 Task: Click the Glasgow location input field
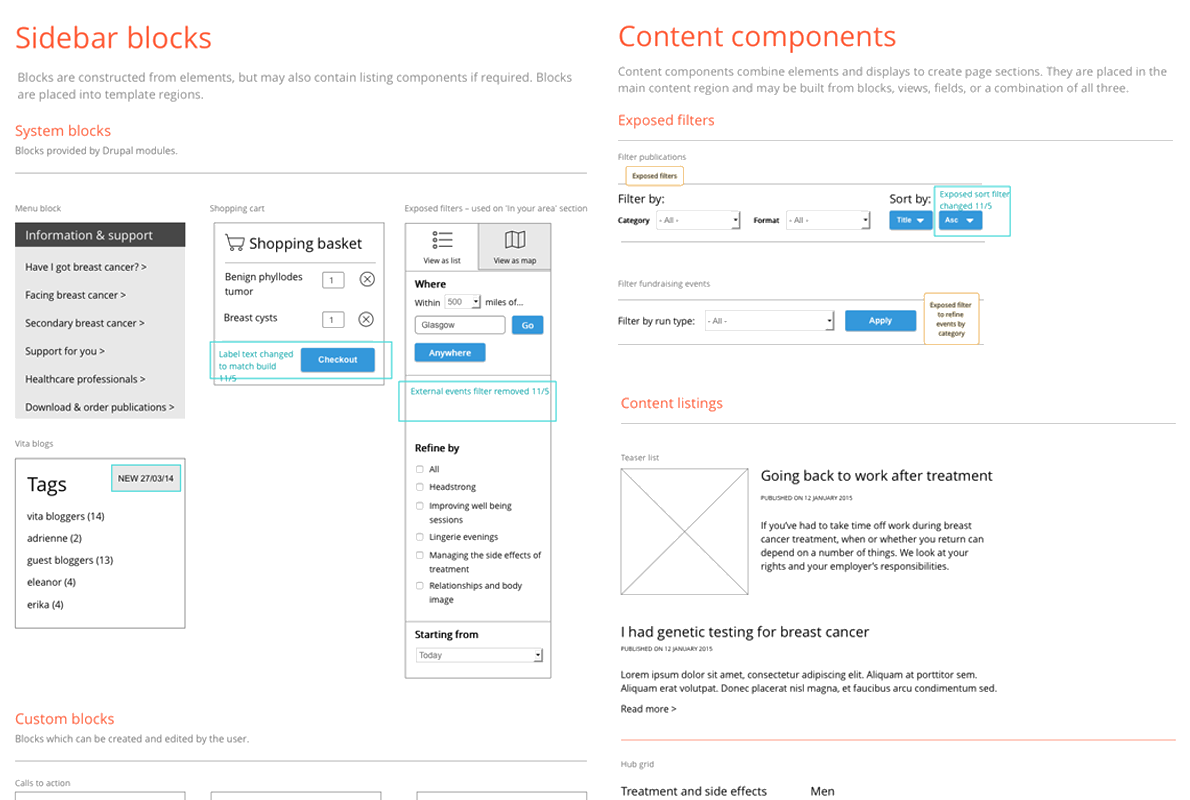tap(460, 325)
